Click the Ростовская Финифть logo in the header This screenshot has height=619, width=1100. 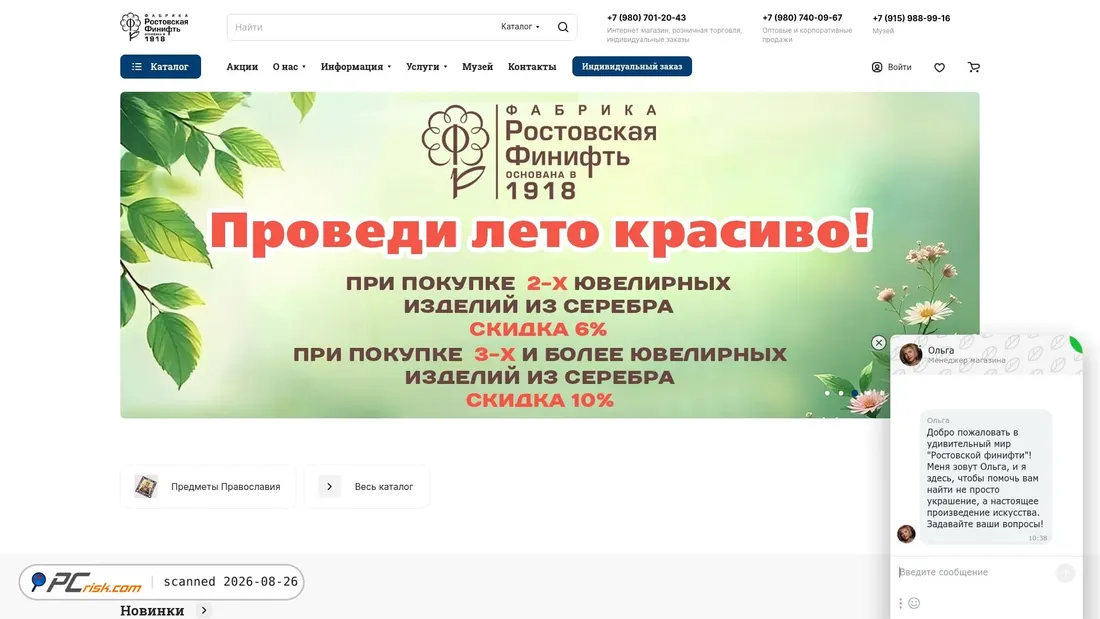tap(154, 27)
